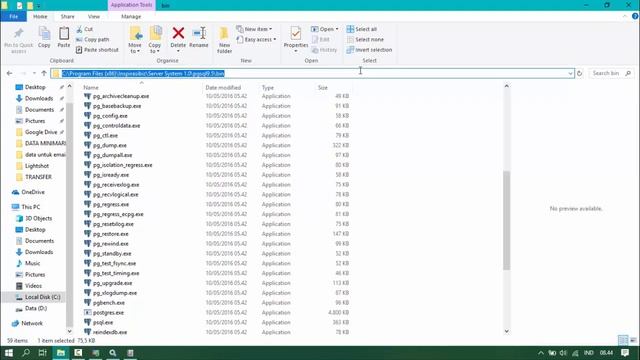Go up one folder level arrow
Viewport: 640px width, 360px height.
[x=44, y=73]
